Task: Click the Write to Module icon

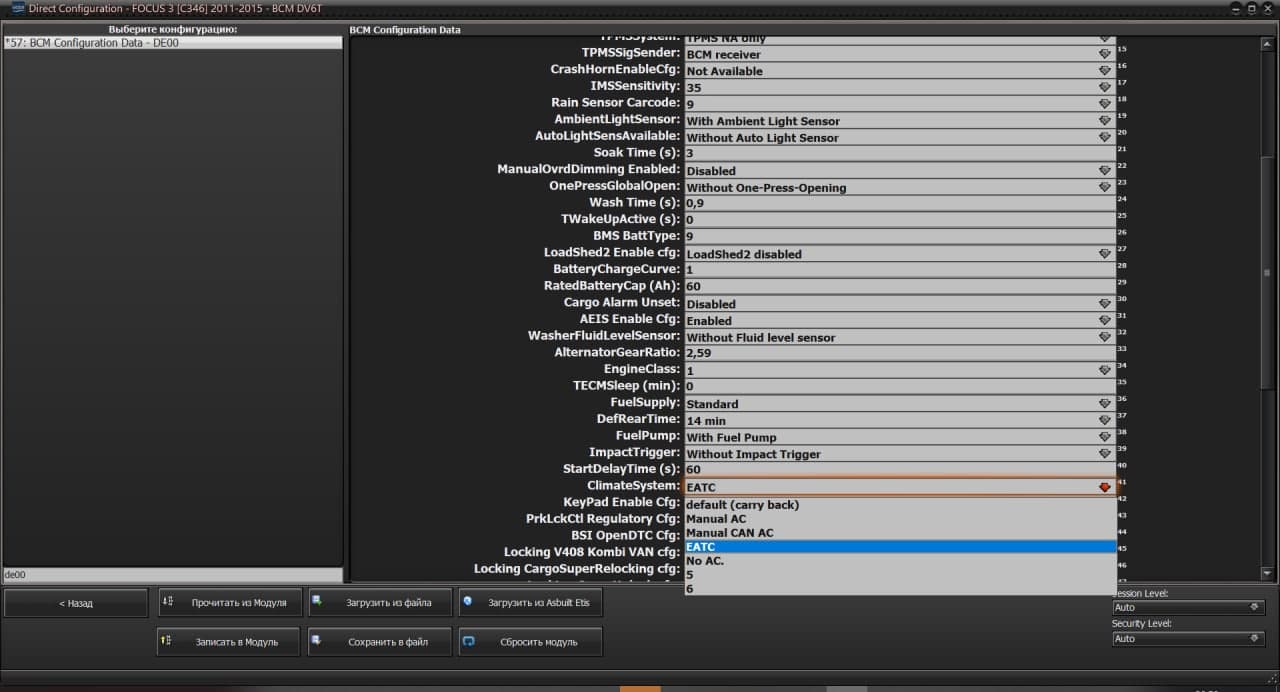Action: (167, 641)
